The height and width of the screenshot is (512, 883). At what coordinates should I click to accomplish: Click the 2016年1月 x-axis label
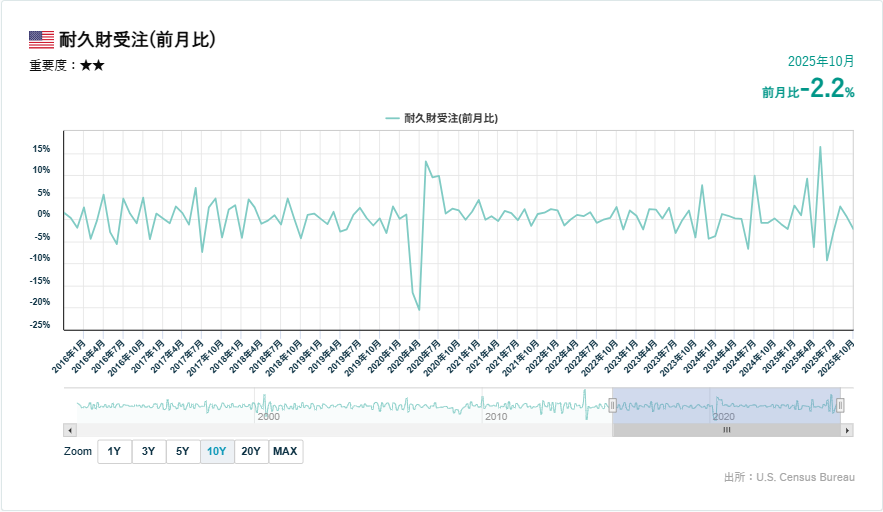(69, 356)
